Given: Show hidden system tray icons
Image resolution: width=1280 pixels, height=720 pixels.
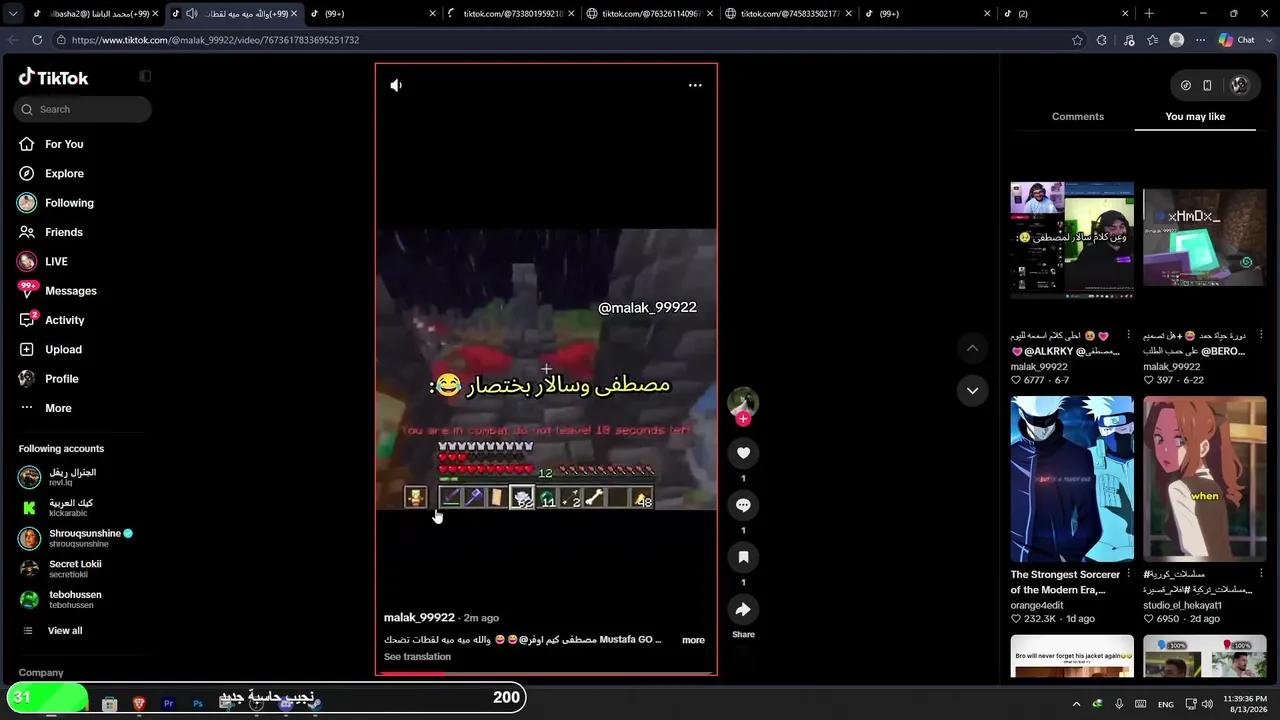Looking at the screenshot, I should pos(1076,704).
